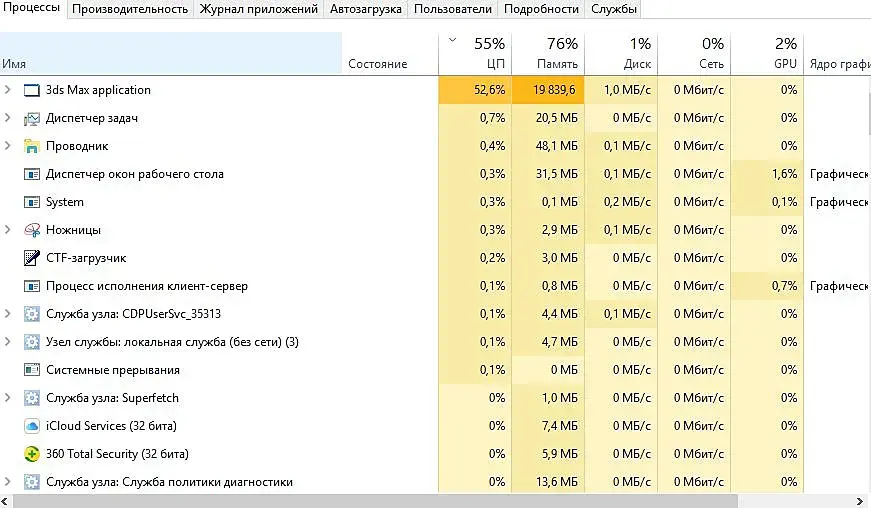Switch to the Службы tab
Image resolution: width=871 pixels, height=508 pixels.
coord(613,9)
